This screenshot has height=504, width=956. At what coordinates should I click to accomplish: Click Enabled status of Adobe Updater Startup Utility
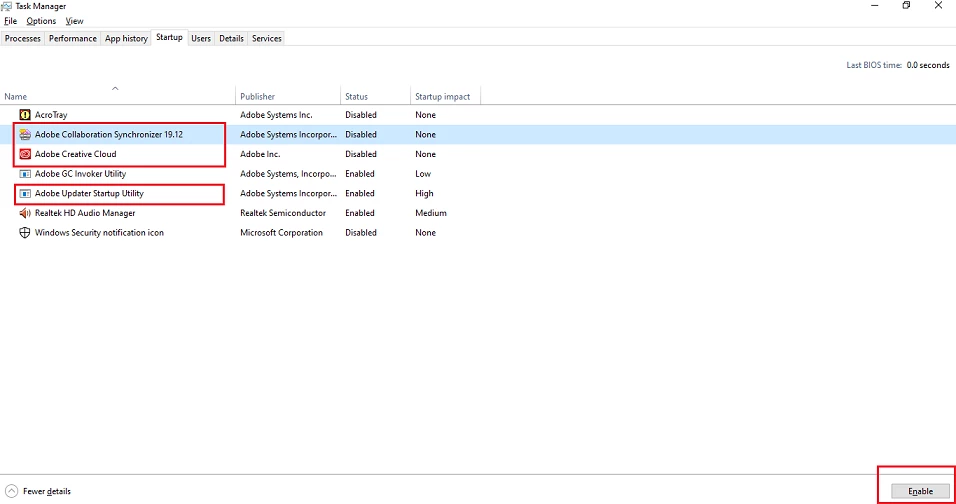click(360, 193)
